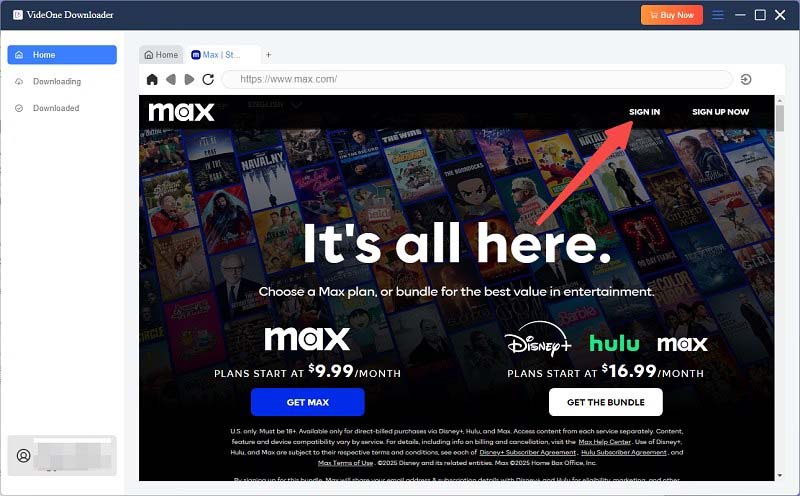This screenshot has height=496, width=800.
Task: Reload the page with refresh icon
Action: click(208, 79)
